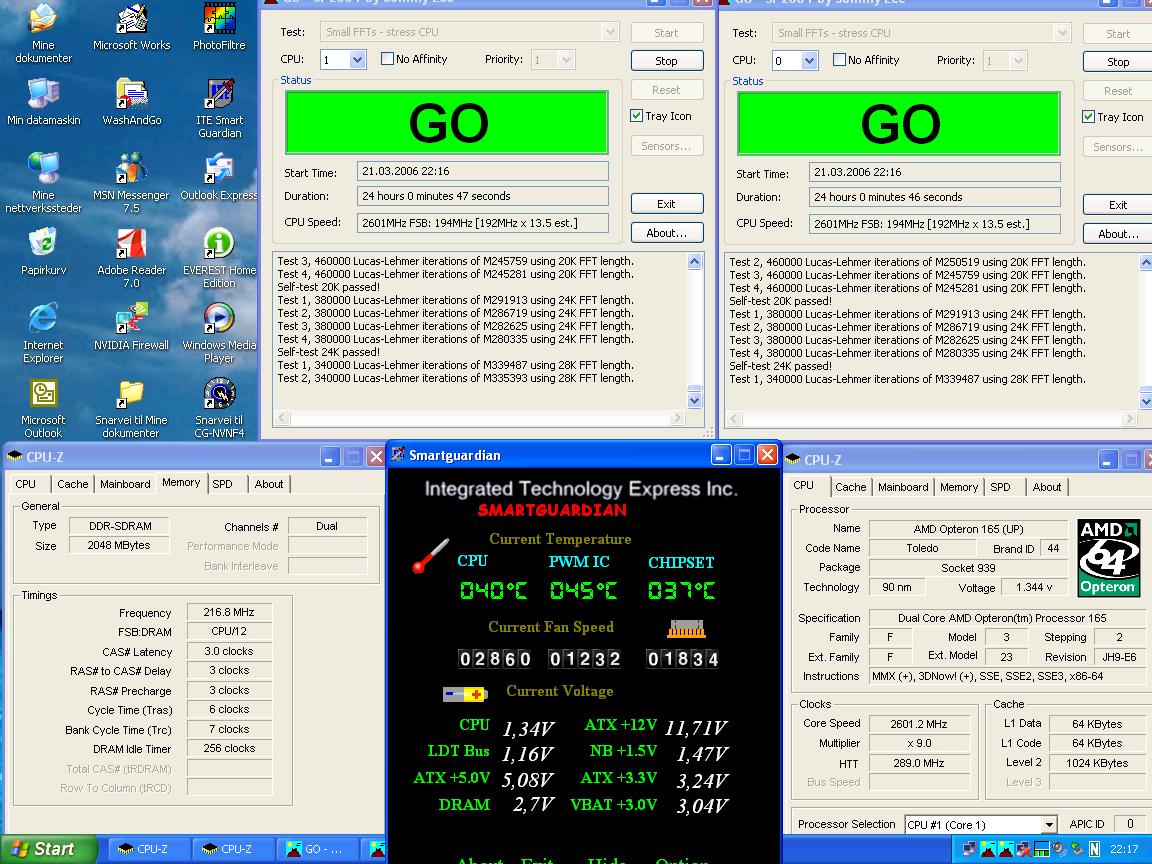This screenshot has width=1152, height=864.
Task: Open Priority dropdown in left stress window
Action: (566, 60)
